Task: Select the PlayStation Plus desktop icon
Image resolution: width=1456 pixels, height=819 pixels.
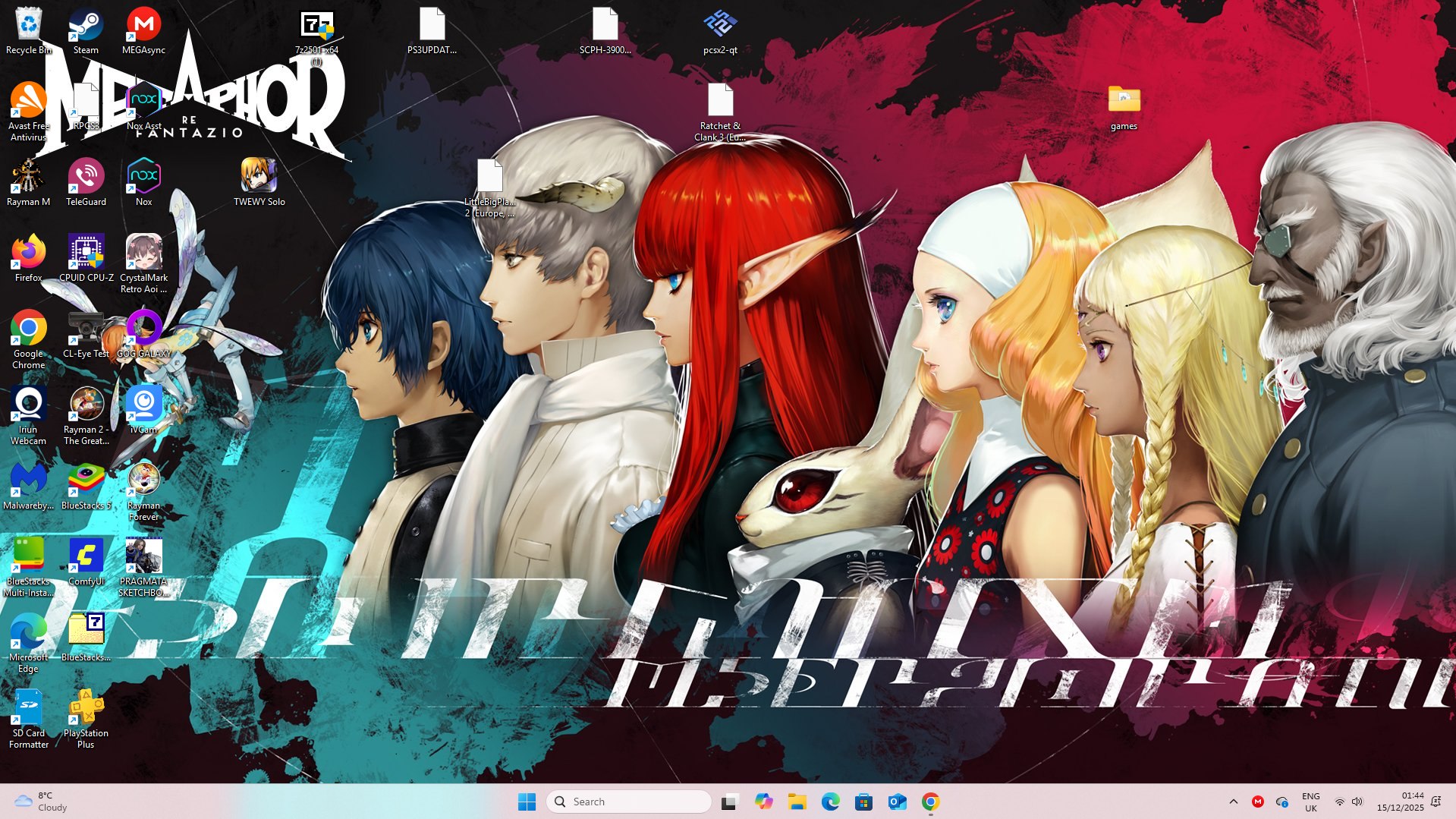Action: coord(86,720)
